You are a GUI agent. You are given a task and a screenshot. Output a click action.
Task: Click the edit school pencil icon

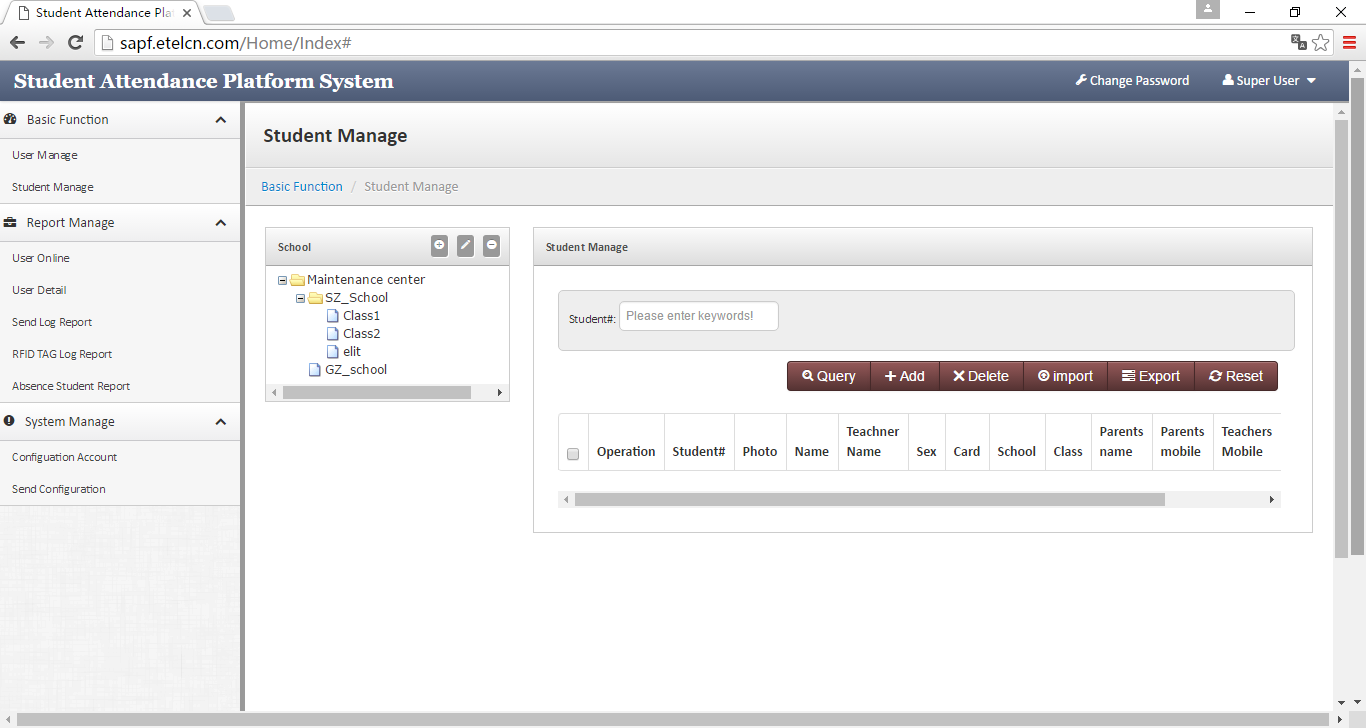click(x=466, y=246)
